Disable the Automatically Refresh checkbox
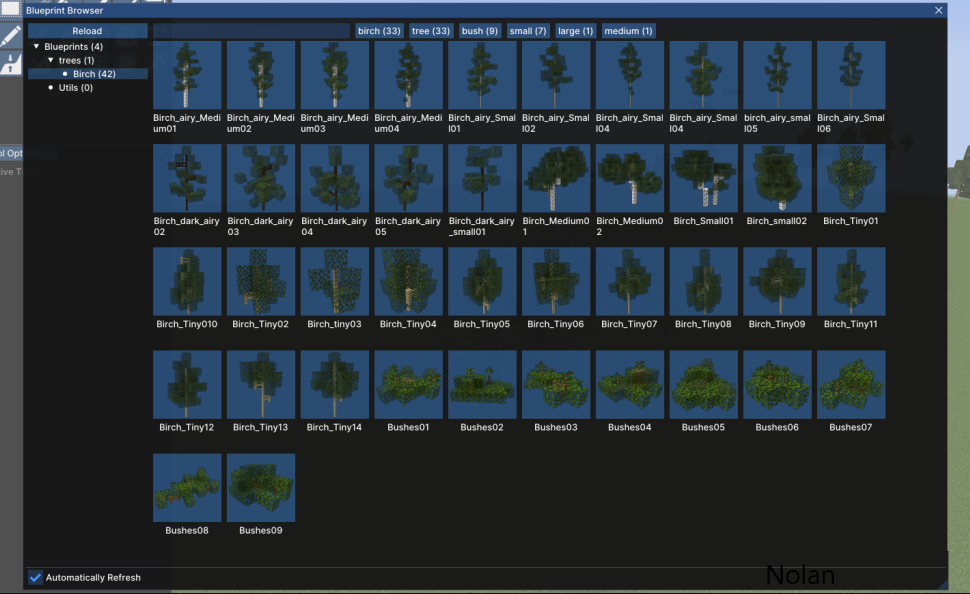The height and width of the screenshot is (594, 970). pos(36,577)
